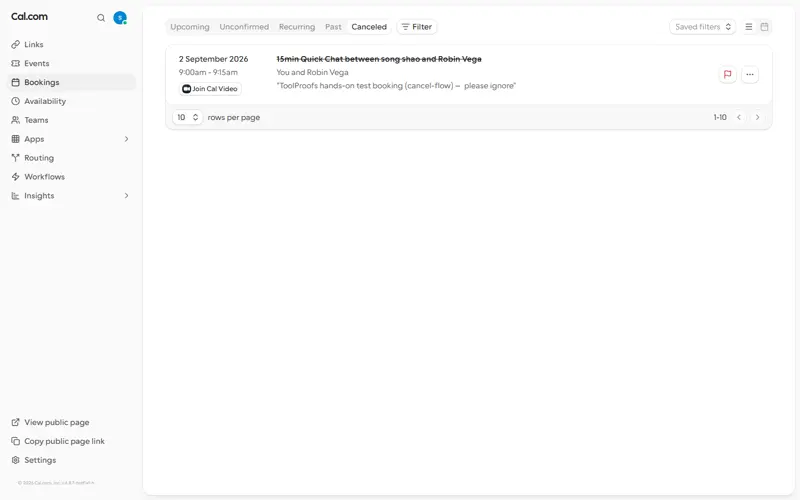Open Settings in the sidebar
The image size is (800, 500).
click(72, 460)
